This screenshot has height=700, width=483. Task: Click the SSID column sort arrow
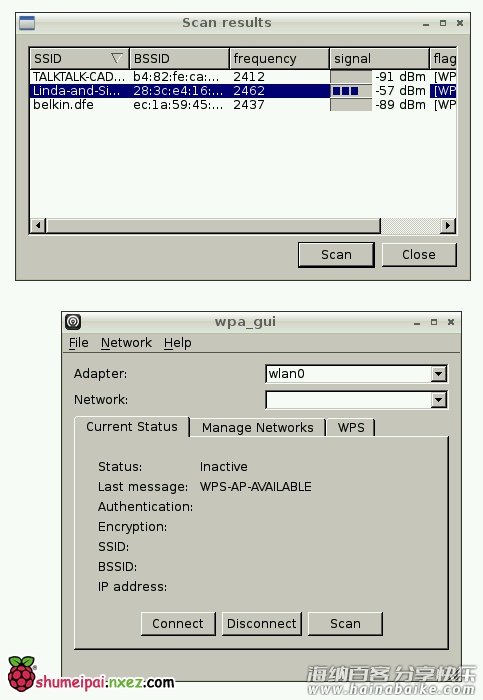point(116,58)
